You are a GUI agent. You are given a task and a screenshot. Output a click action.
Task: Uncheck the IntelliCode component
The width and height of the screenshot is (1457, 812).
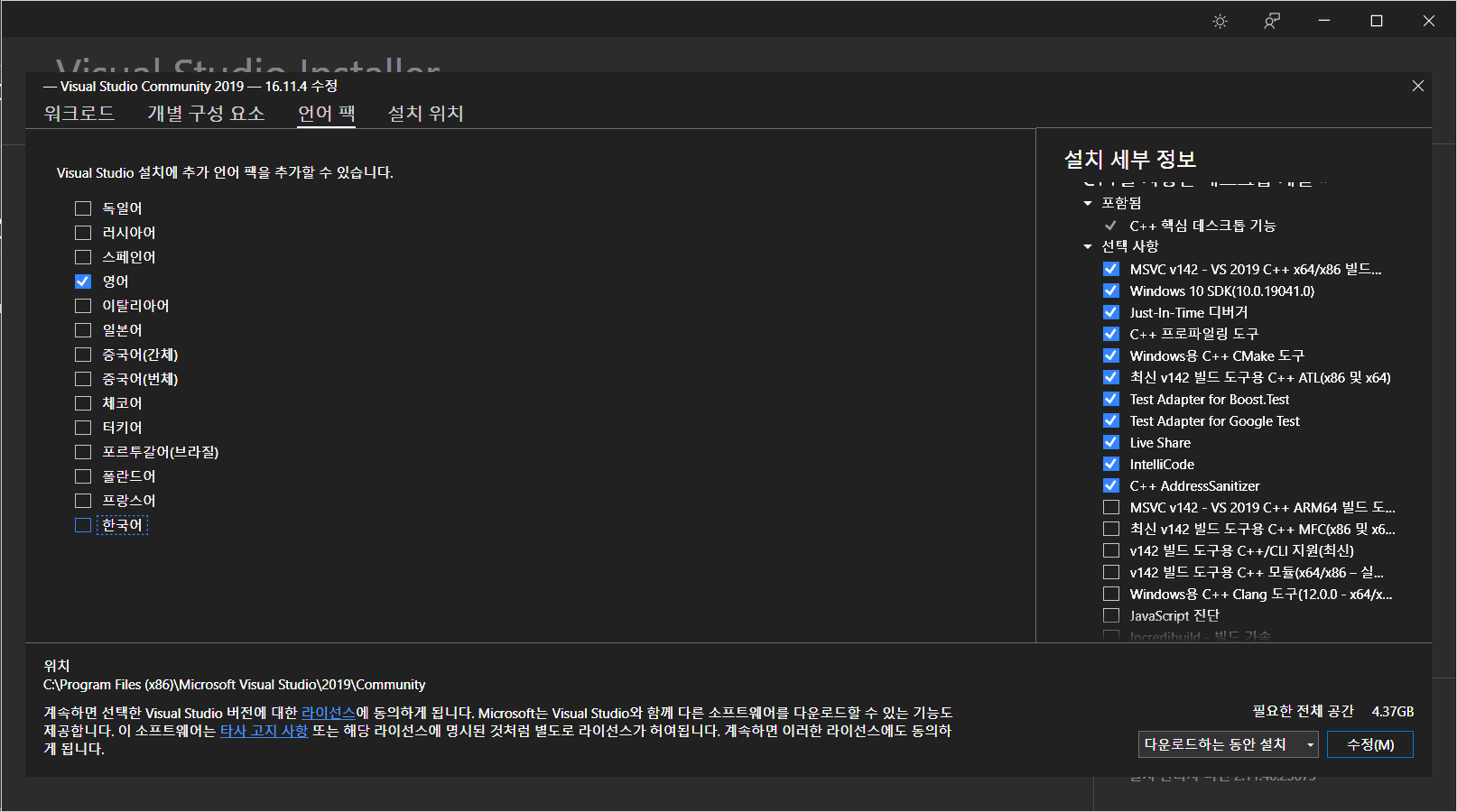pos(1111,464)
